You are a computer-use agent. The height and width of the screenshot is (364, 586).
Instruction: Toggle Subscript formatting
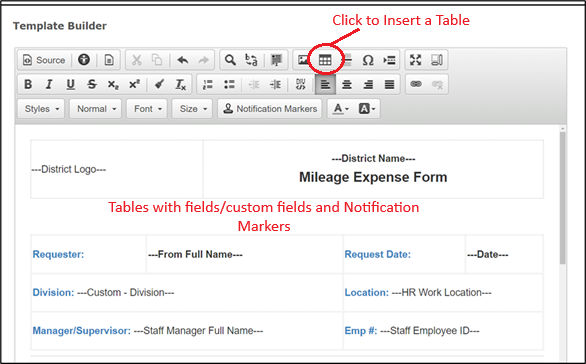point(113,84)
